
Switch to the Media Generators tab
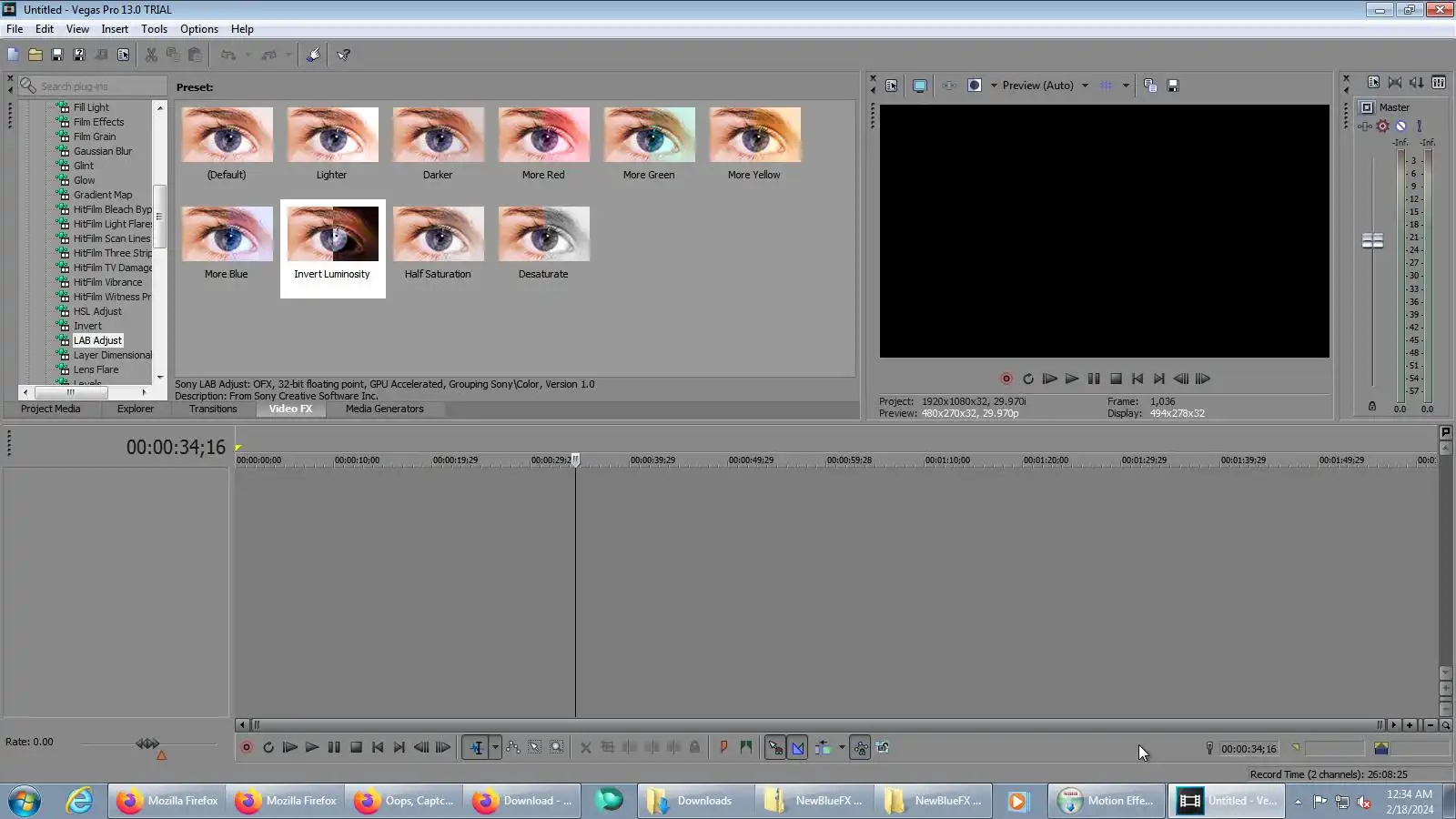tap(385, 409)
